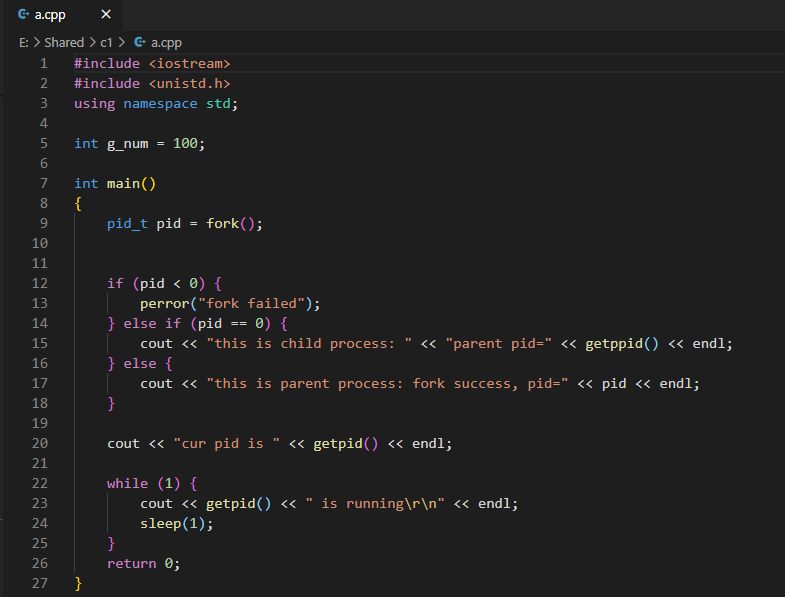Click the string "parent pid="
Viewport: 785px width, 597px height.
coord(499,344)
